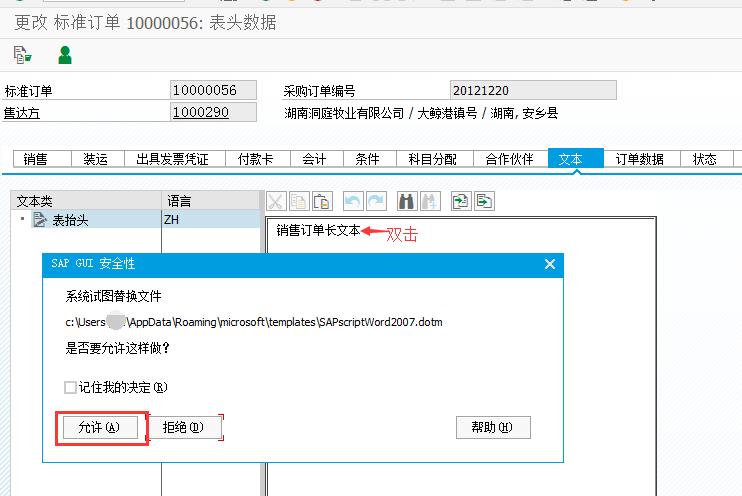Click the Cut scissors icon

point(275,201)
